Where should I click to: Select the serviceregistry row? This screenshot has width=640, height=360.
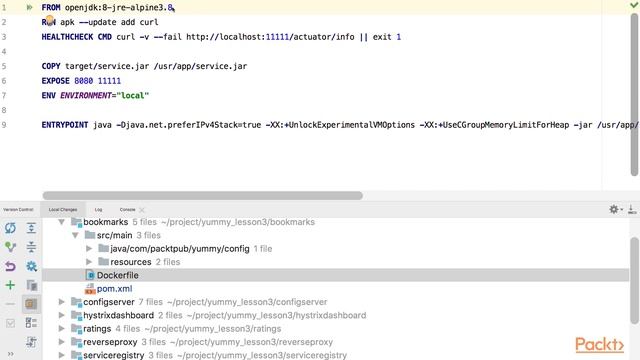point(335,355)
